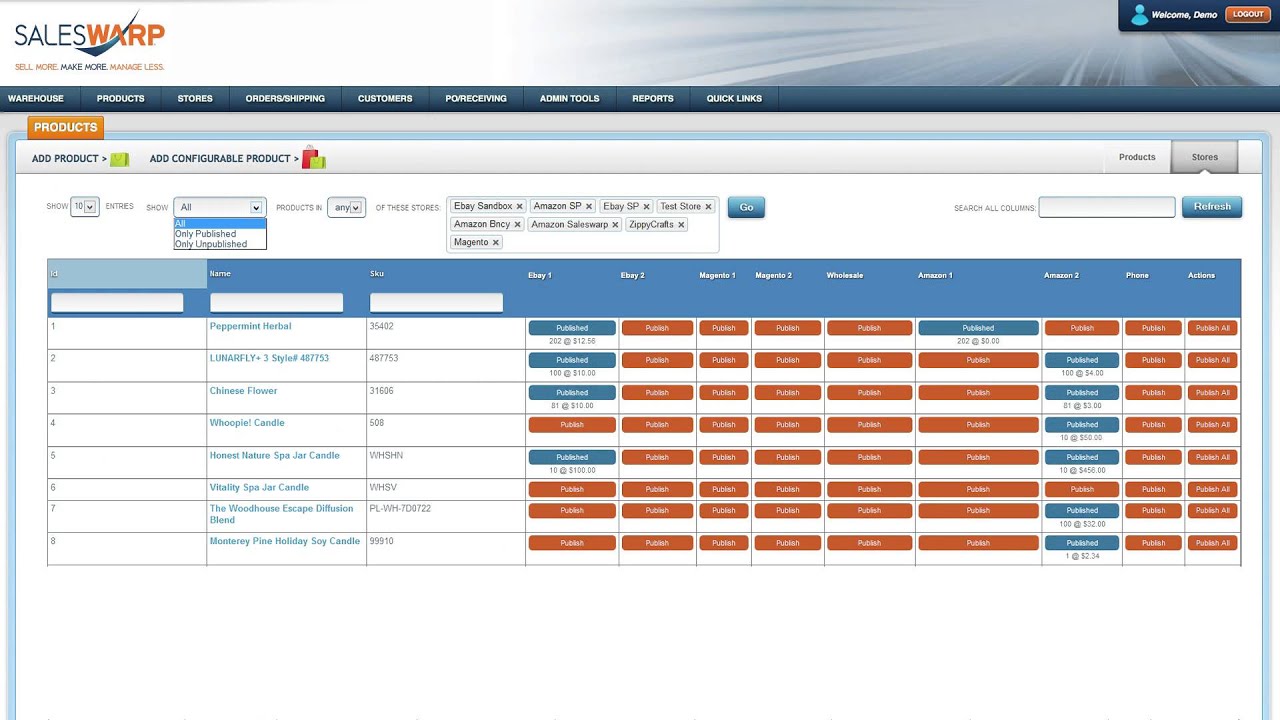Open The Woodhouse Escape Diffusion Blend product

tap(281, 514)
